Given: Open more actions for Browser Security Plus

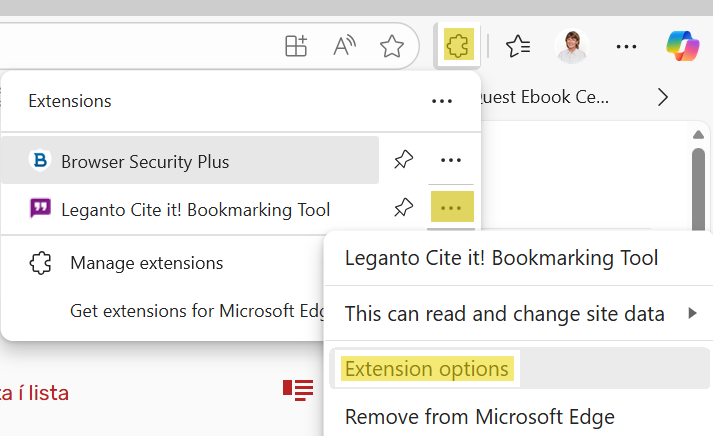Looking at the screenshot, I should 451,160.
